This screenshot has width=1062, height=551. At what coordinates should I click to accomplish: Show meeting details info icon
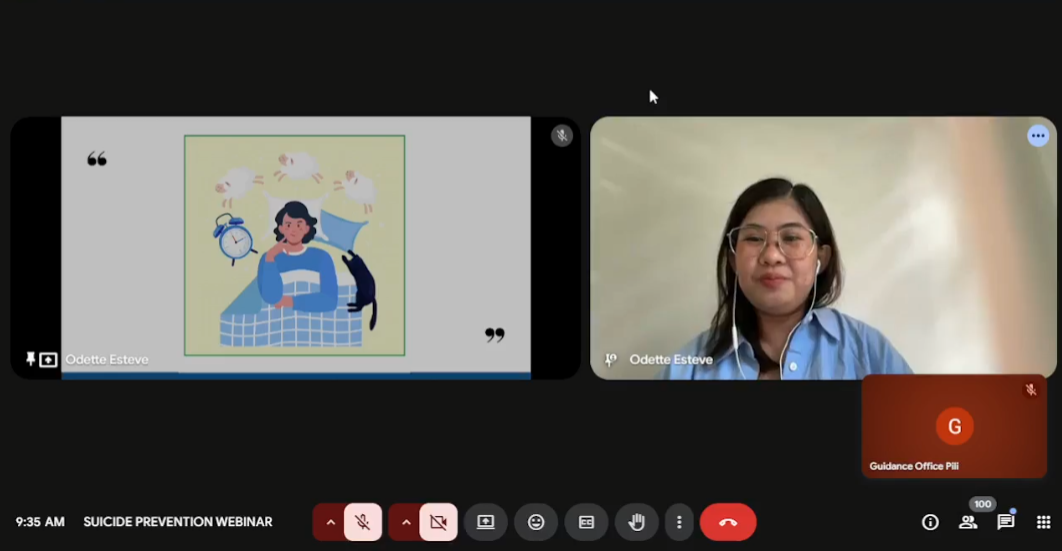(930, 522)
